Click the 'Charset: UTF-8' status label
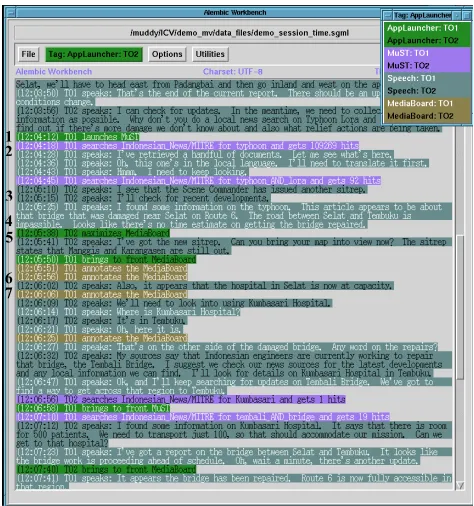474x506 pixels. [233, 72]
